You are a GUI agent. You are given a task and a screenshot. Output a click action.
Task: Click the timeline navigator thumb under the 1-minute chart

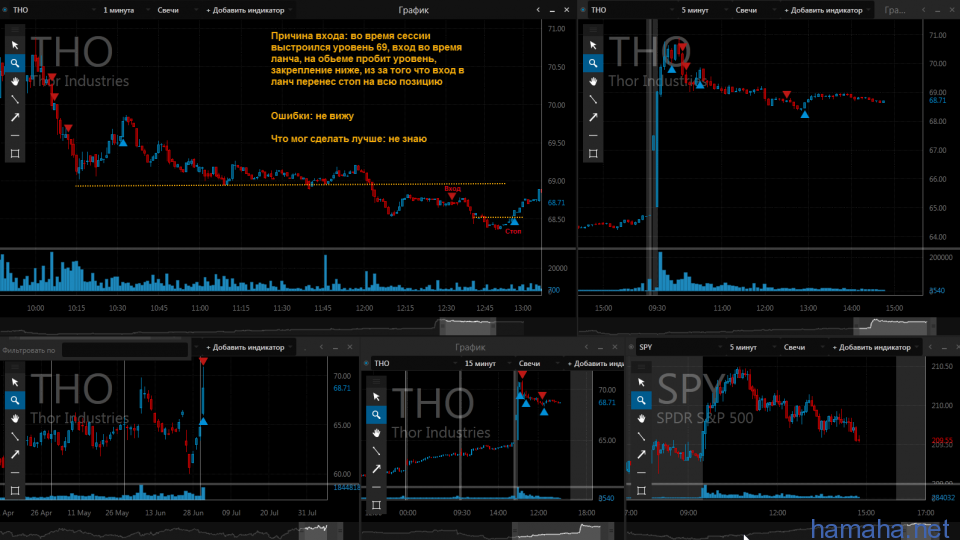click(468, 326)
